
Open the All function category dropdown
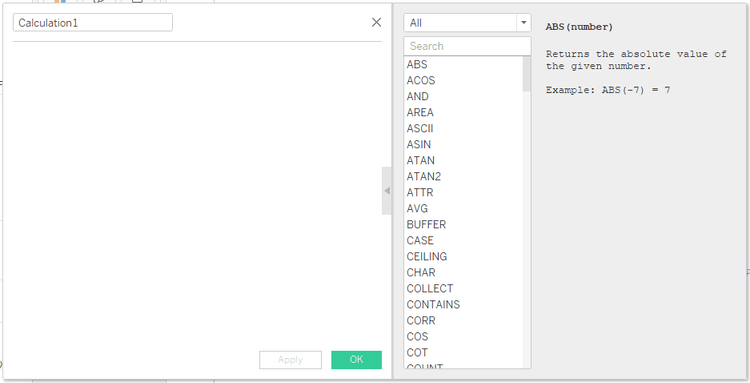(x=467, y=23)
